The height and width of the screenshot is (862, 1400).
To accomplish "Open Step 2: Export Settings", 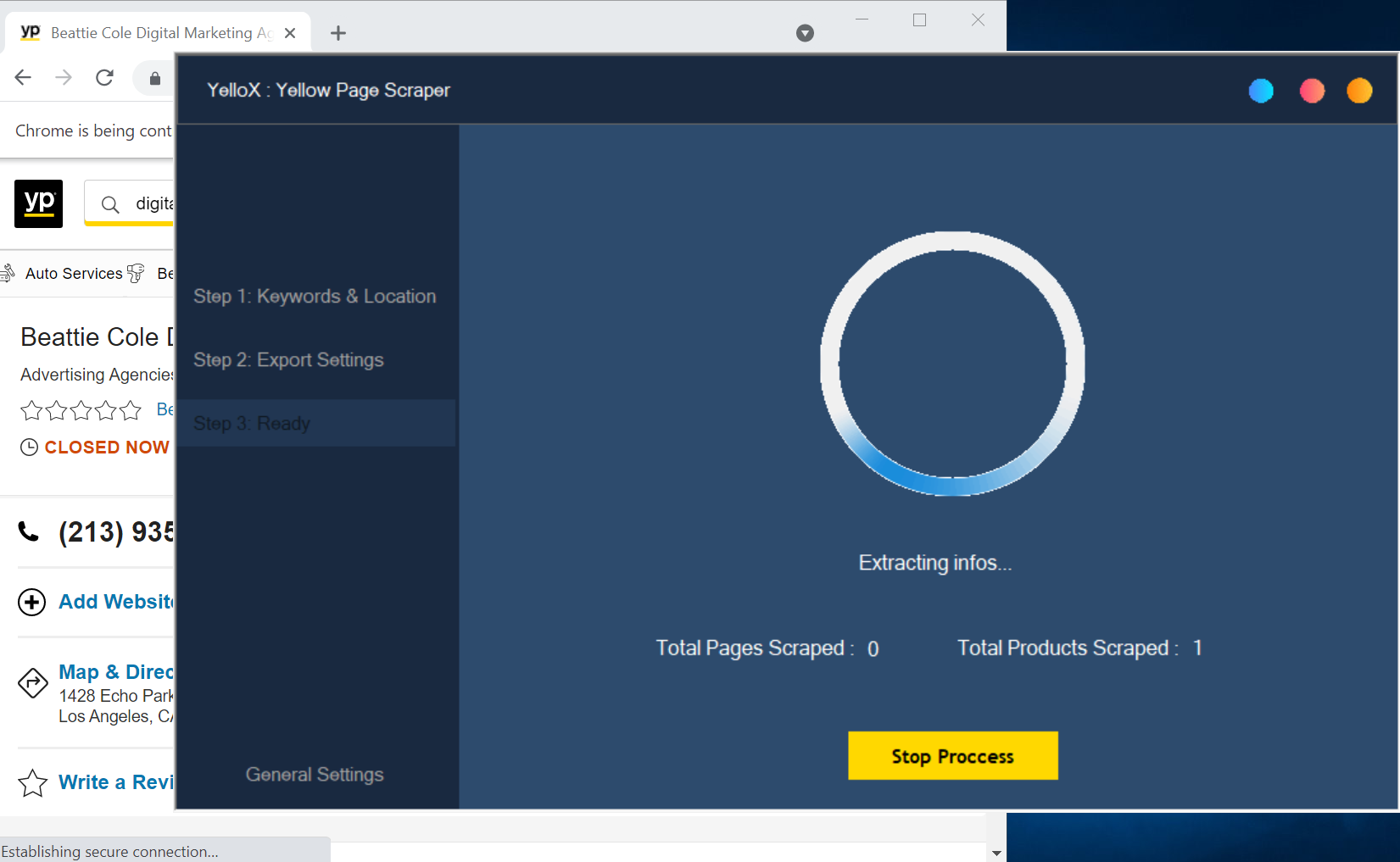I will [288, 360].
